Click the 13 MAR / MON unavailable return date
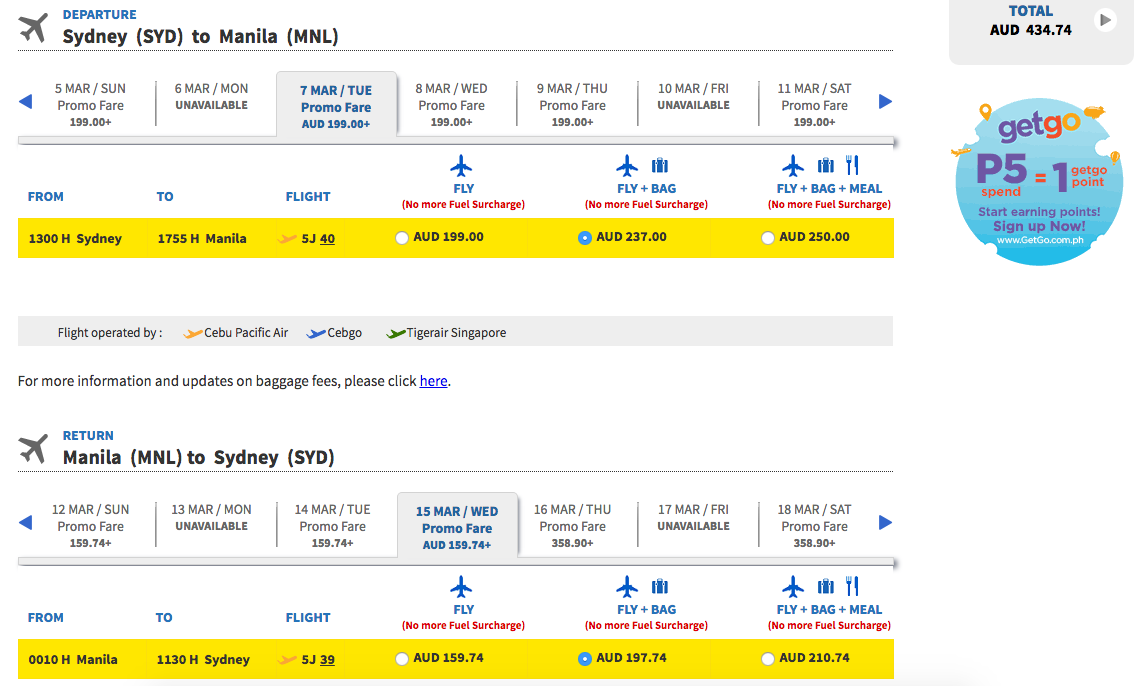The height and width of the screenshot is (686, 1145). point(211,517)
